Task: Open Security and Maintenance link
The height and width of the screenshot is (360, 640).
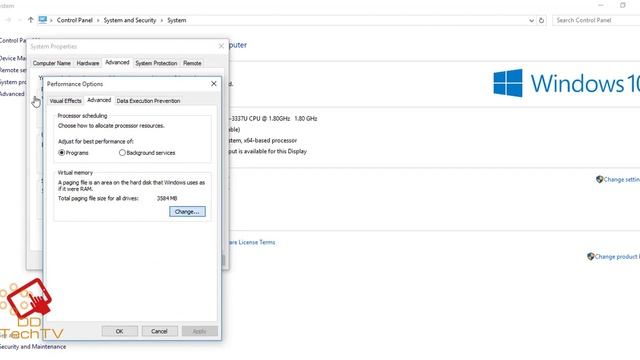Action: click(x=33, y=347)
